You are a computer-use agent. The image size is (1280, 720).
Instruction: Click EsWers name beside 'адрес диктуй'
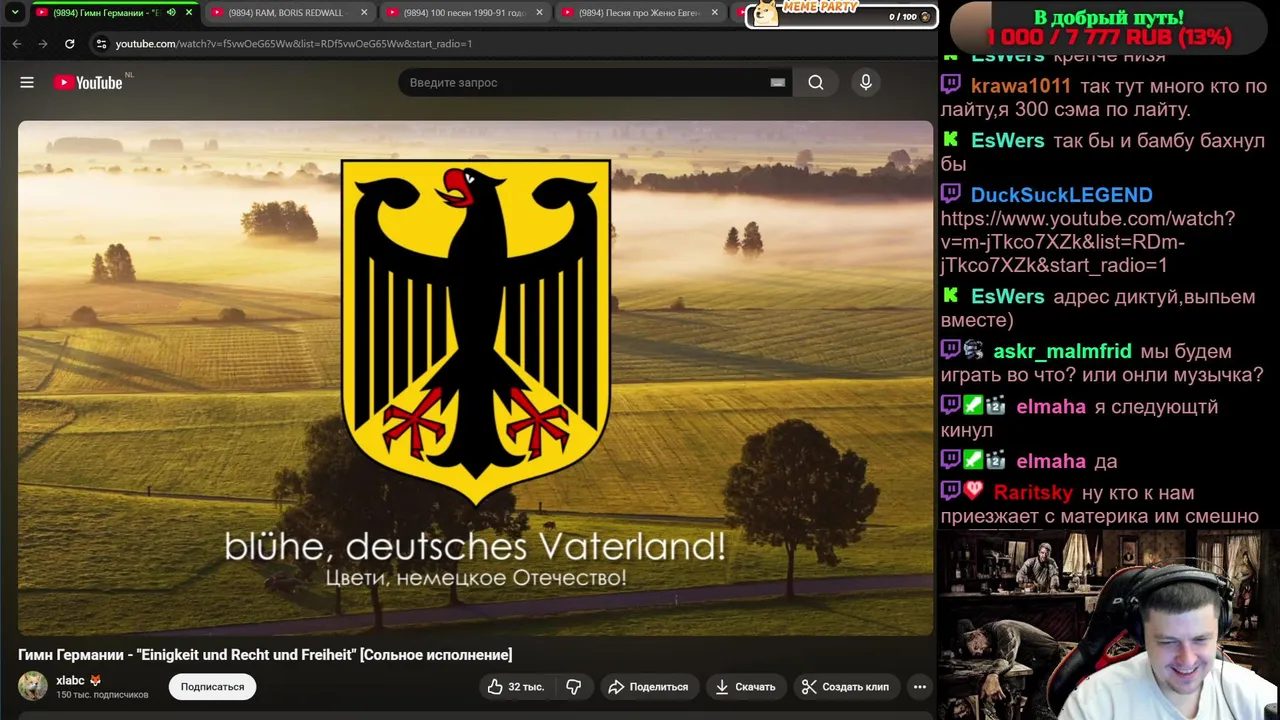click(x=1007, y=297)
